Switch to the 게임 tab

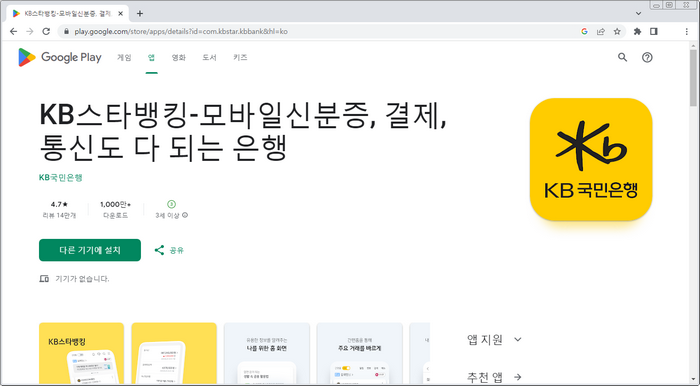[x=124, y=57]
